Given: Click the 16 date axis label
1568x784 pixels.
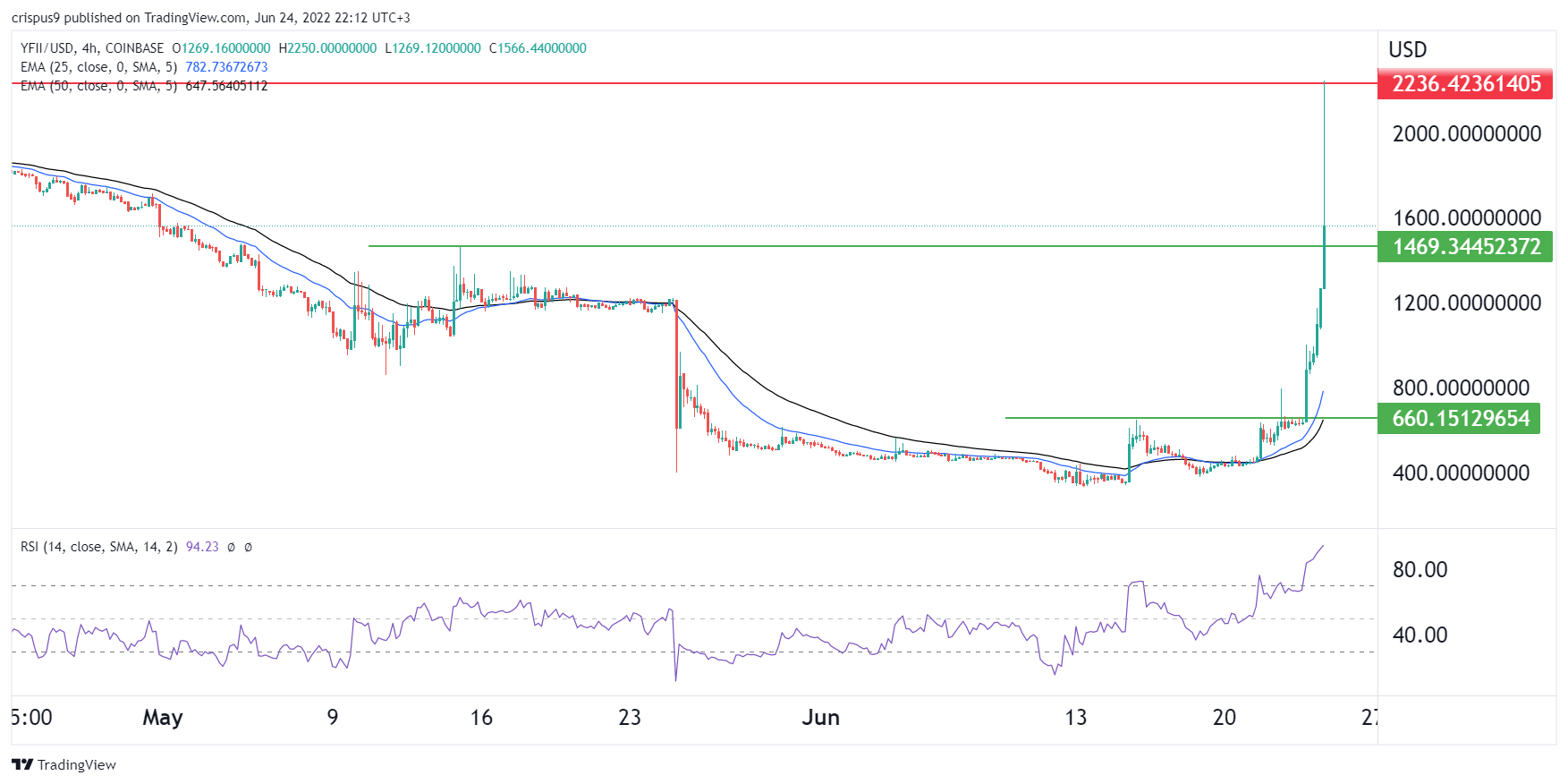Looking at the screenshot, I should point(481,718).
